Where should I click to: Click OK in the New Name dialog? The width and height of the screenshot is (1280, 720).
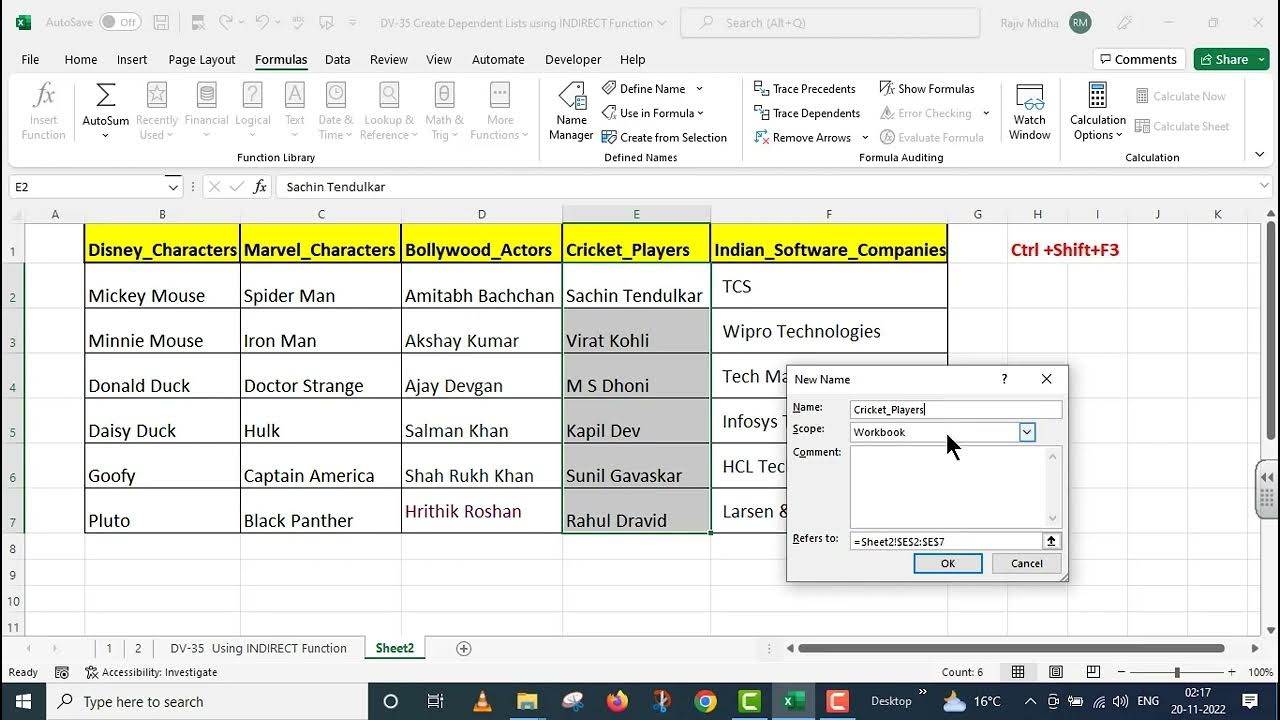(x=948, y=563)
